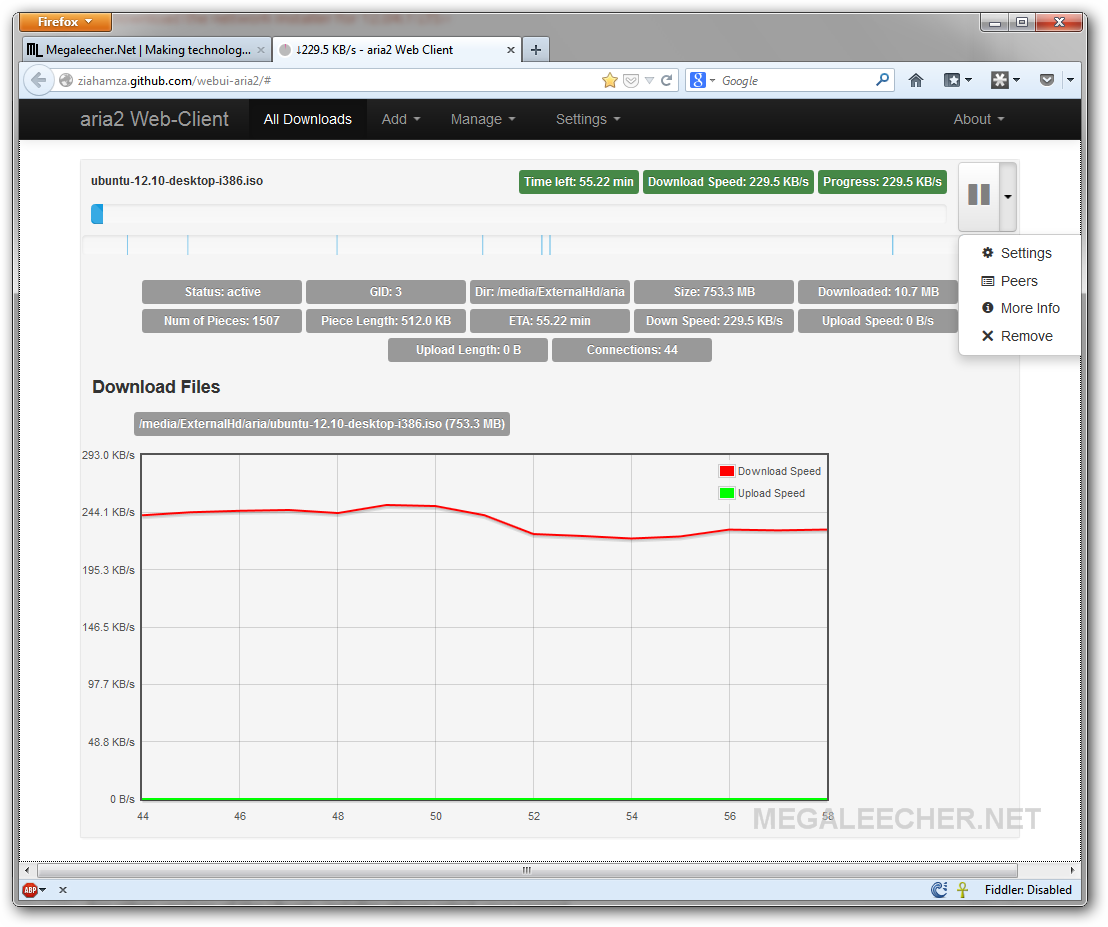Screen dimensions: 1108x927
Task: Click the Dir: /media/ExternalHd/aria label
Action: (550, 292)
